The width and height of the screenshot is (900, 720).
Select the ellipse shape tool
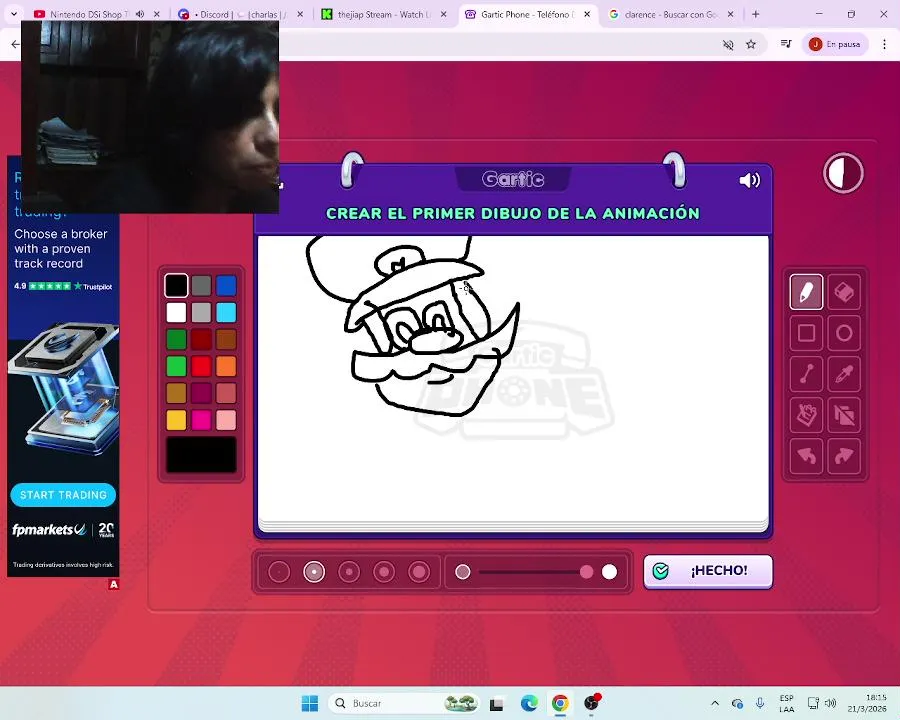[x=844, y=333]
